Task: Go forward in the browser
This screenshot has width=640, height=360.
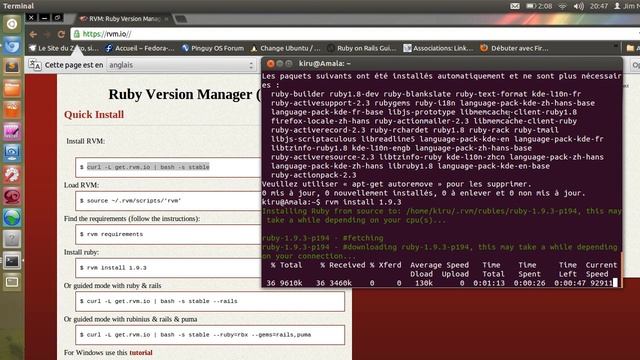Action: (47, 34)
